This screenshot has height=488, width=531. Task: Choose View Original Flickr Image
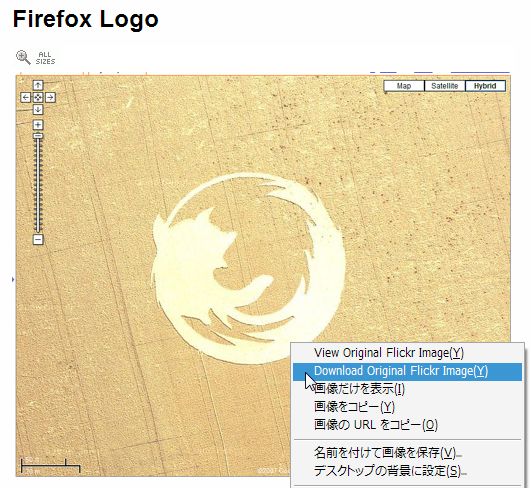tap(407, 353)
